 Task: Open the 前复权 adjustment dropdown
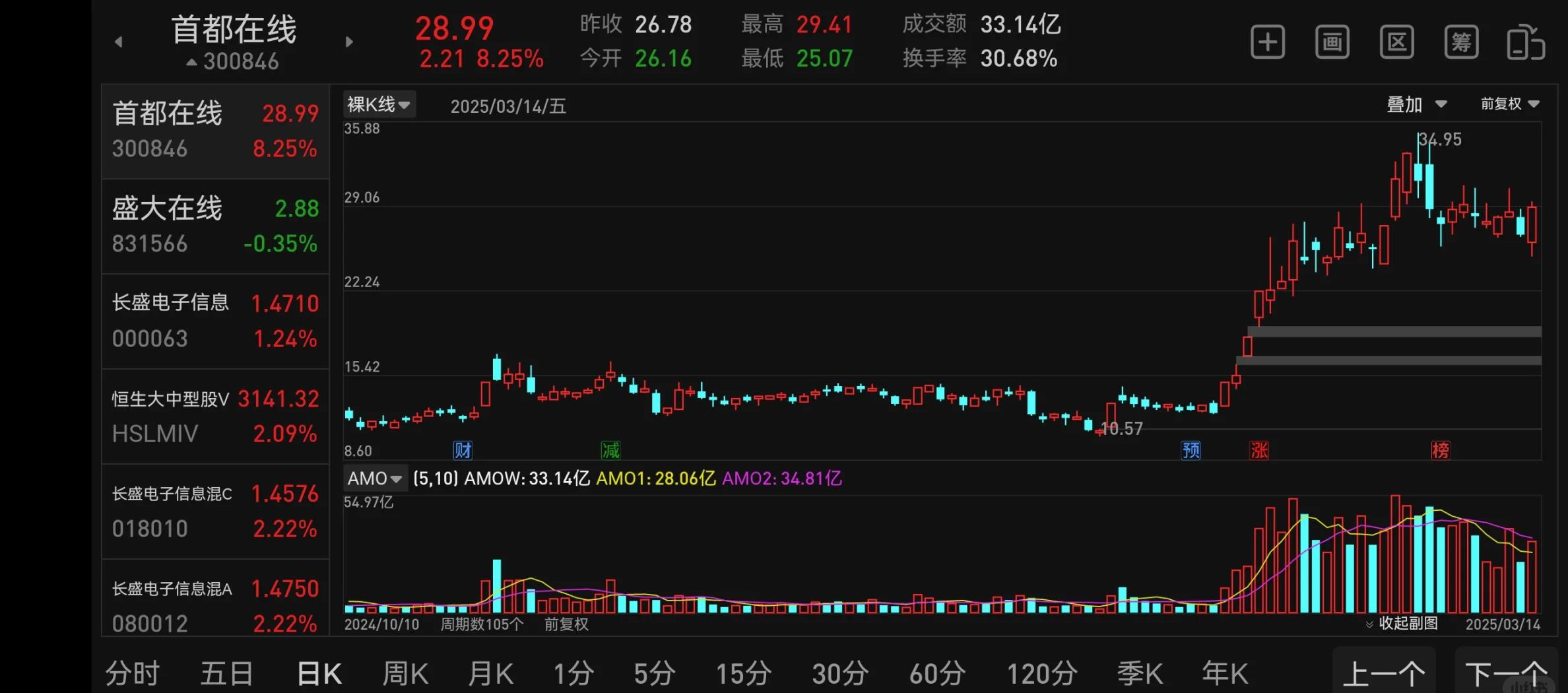pyautogui.click(x=1510, y=104)
